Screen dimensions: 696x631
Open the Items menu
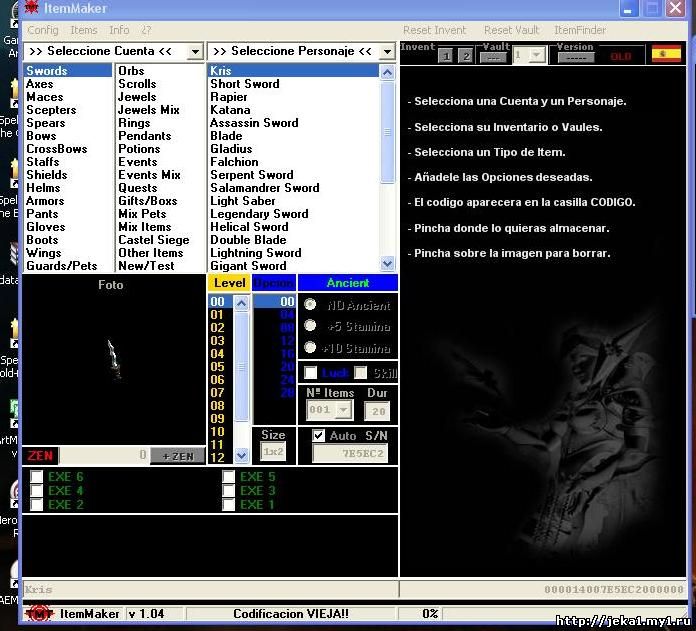tap(84, 30)
